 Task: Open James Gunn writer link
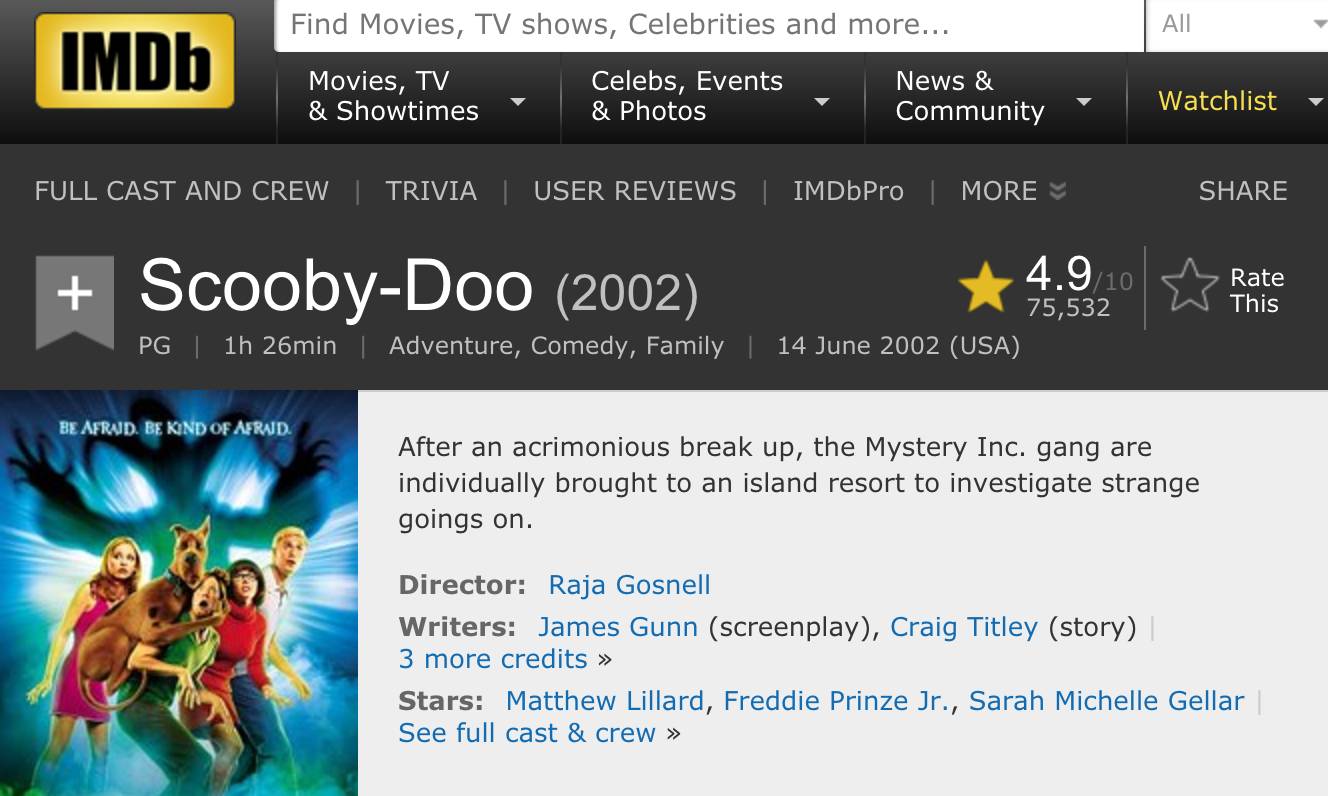click(617, 627)
